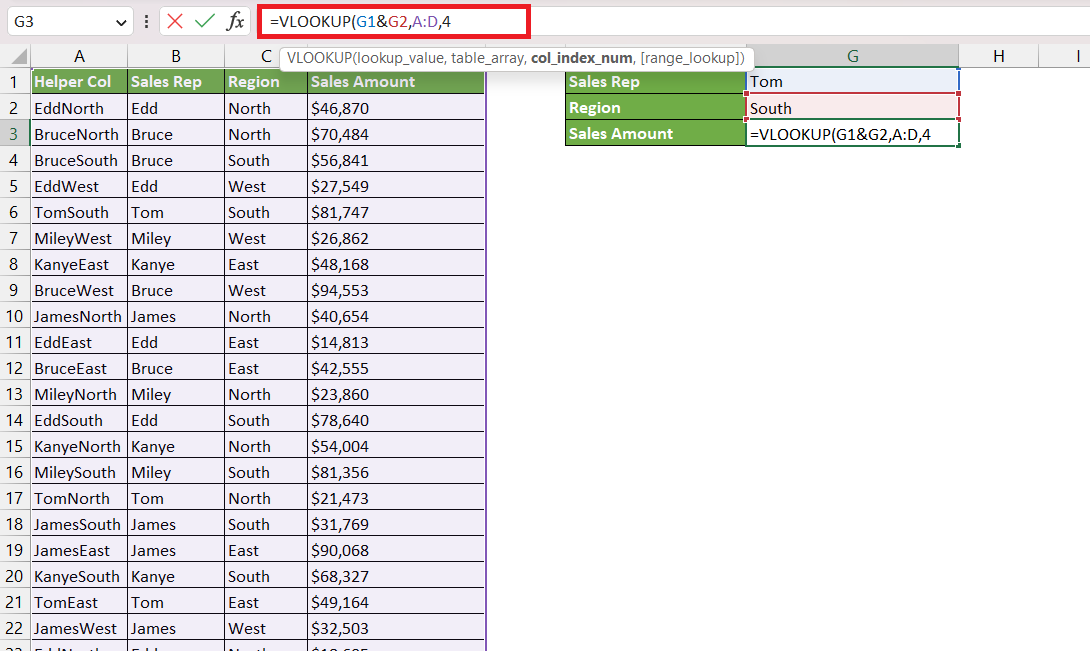Cancel the formula entry with X icon
1090x651 pixels.
click(x=174, y=22)
